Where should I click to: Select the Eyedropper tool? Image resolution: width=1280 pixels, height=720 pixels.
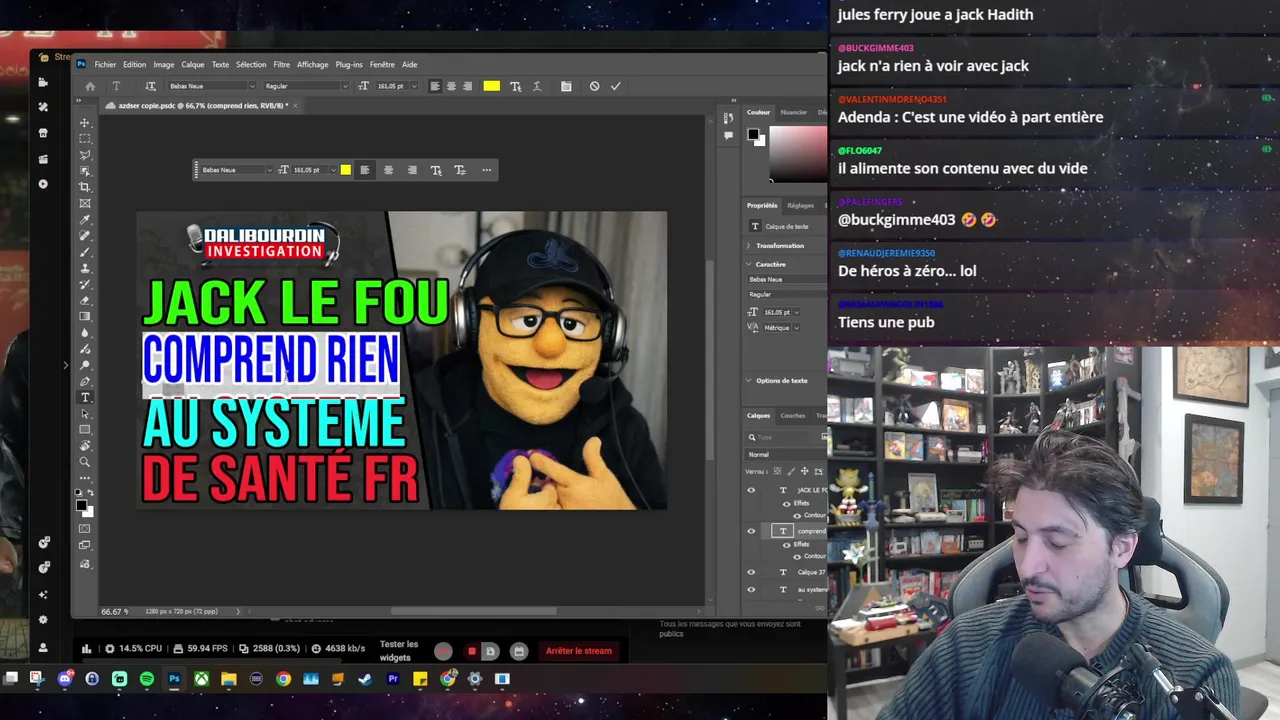[85, 220]
